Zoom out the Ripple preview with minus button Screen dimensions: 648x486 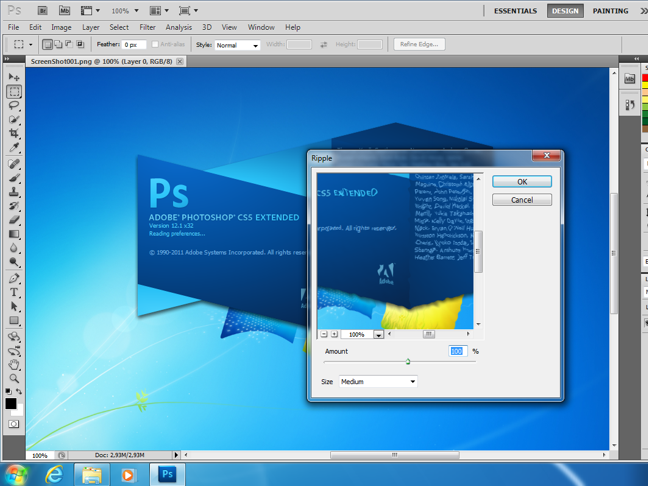click(324, 335)
